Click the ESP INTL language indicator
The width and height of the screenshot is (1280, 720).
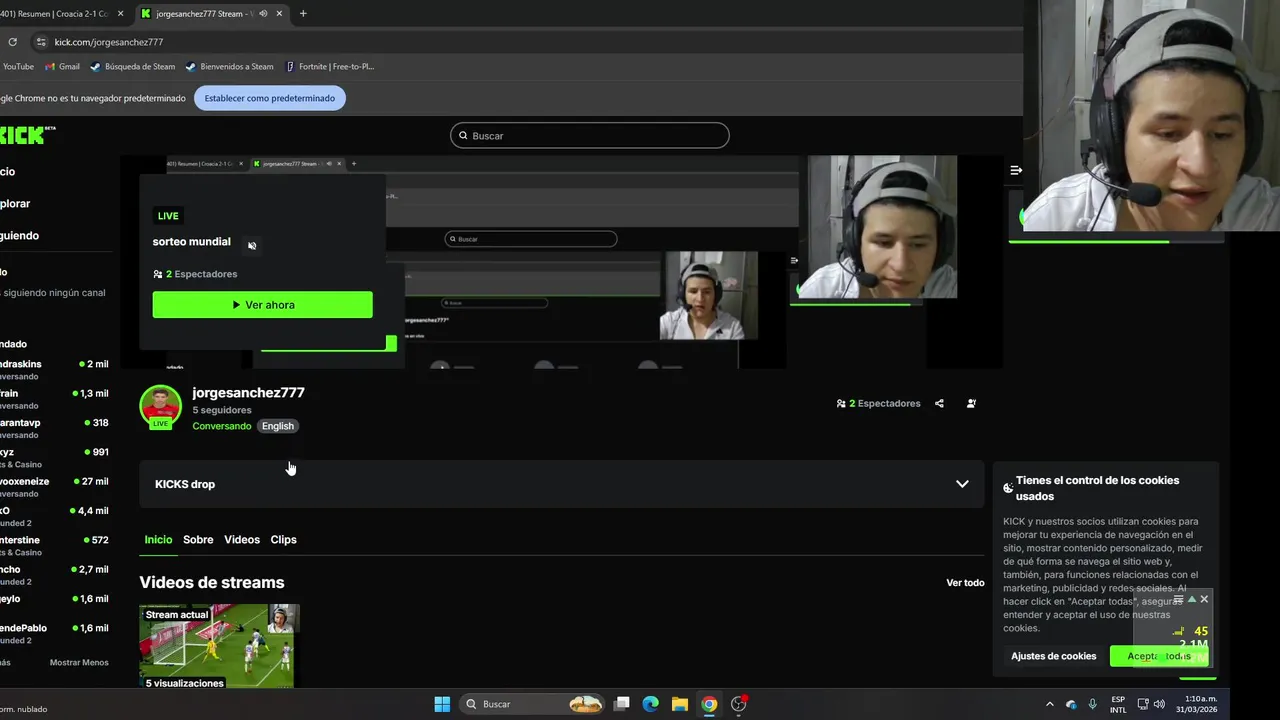coord(1118,704)
